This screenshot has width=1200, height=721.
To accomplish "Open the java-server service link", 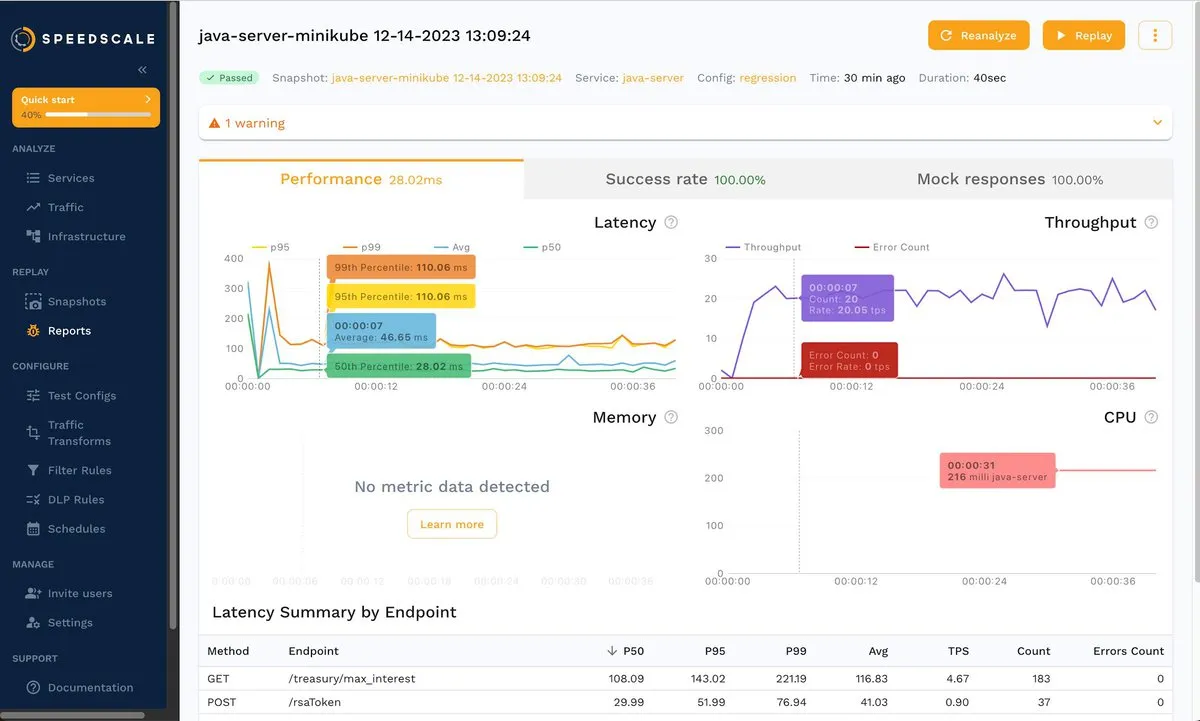I will 650,77.
